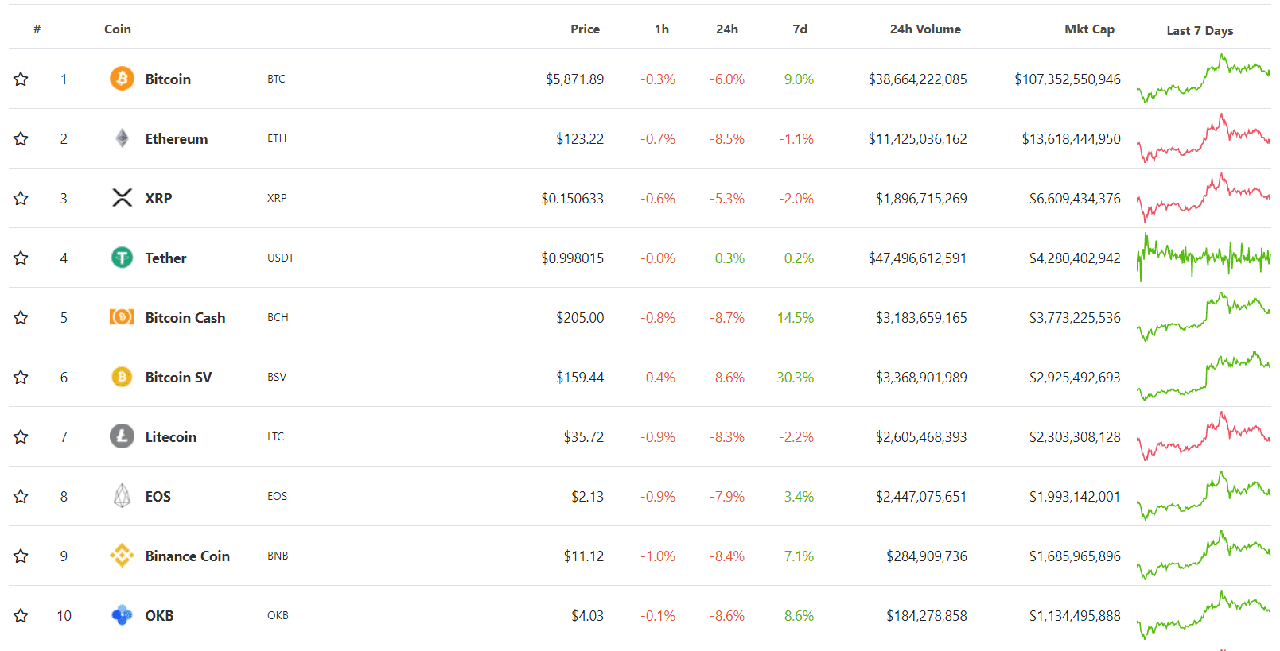Sort table by the 7d column header

click(800, 29)
